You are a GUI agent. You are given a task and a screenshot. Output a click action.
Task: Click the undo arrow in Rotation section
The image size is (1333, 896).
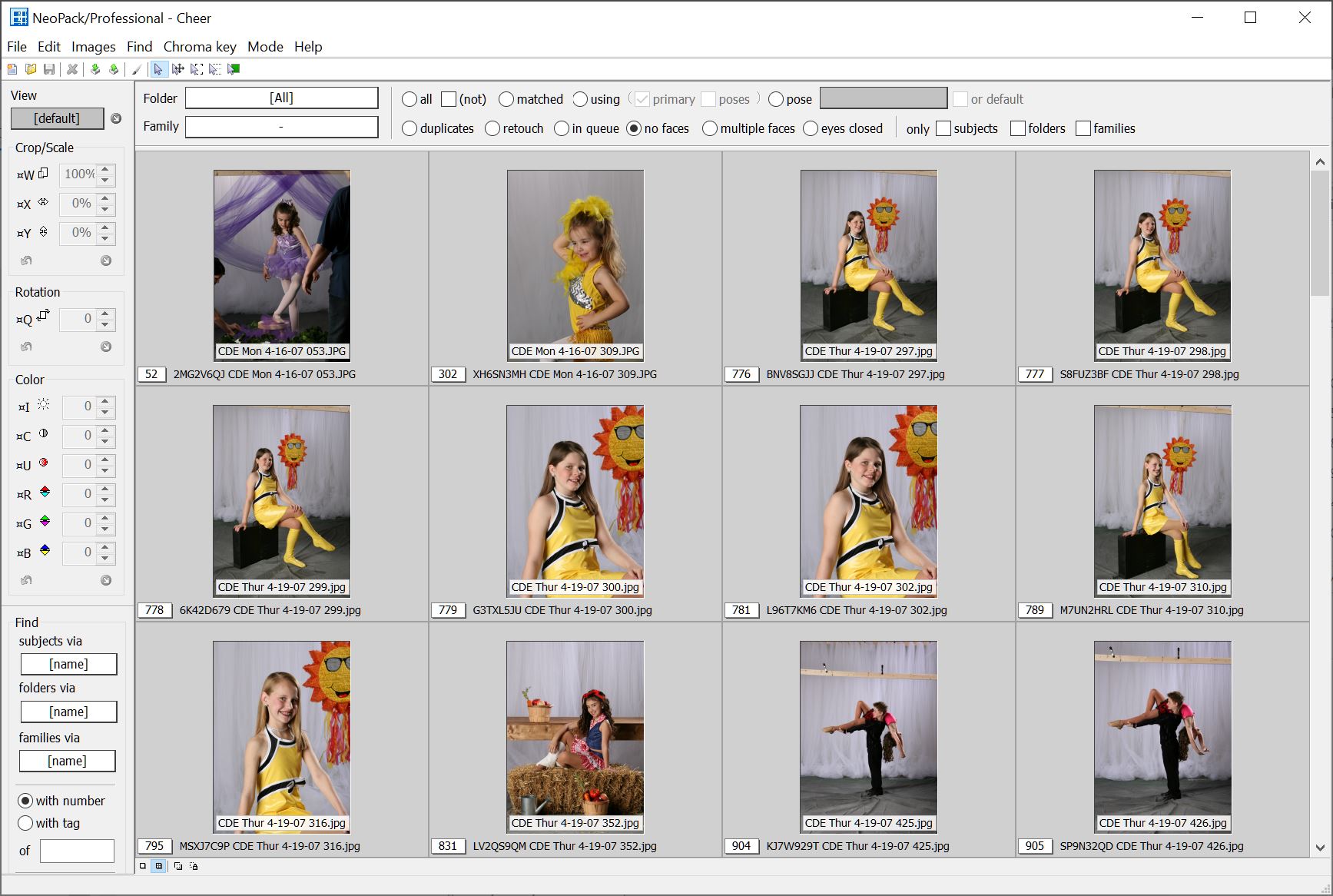(x=26, y=347)
